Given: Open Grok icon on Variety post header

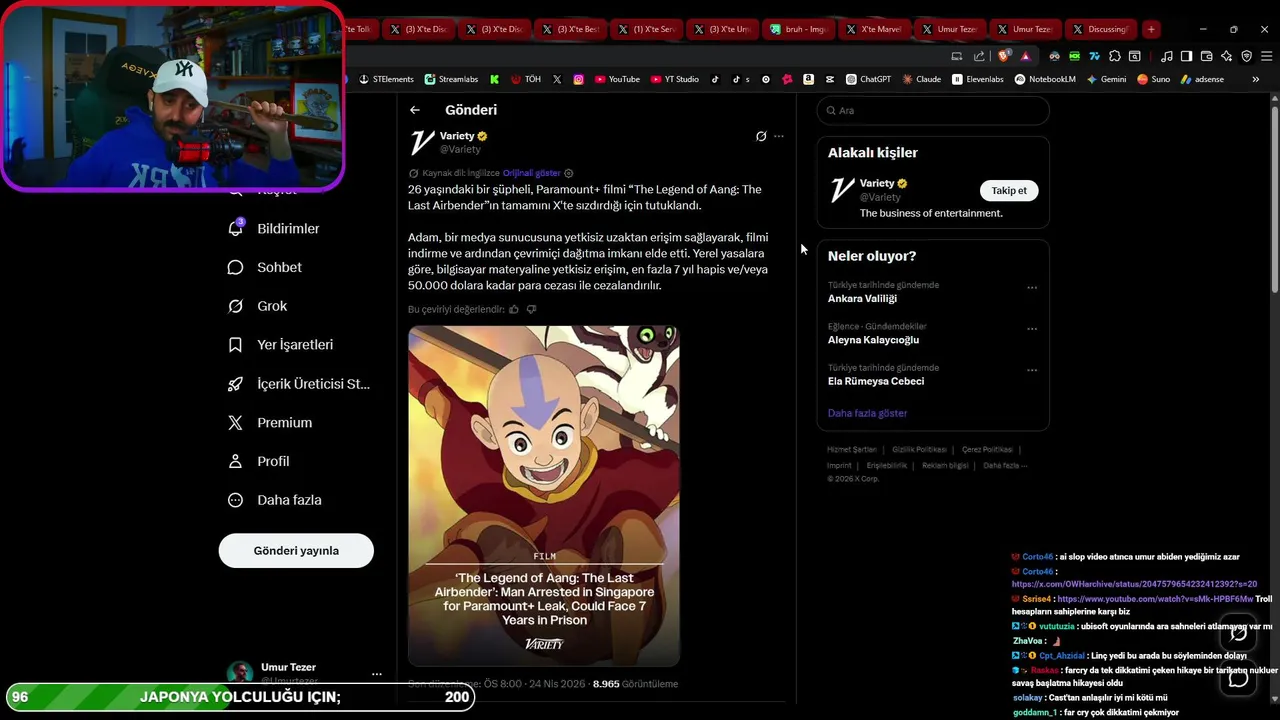Looking at the screenshot, I should point(761,136).
